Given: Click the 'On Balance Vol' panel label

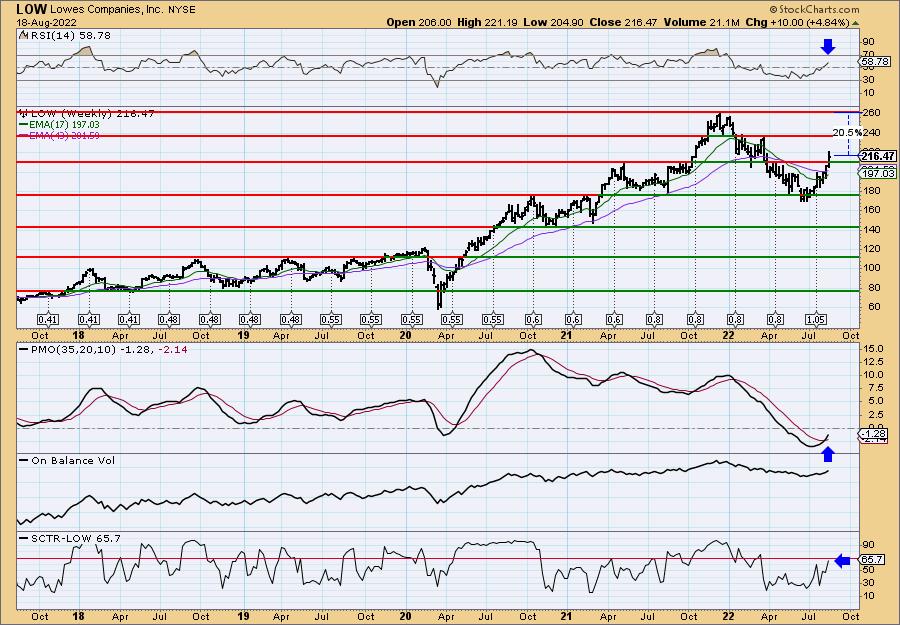Looking at the screenshot, I should 67,461.
